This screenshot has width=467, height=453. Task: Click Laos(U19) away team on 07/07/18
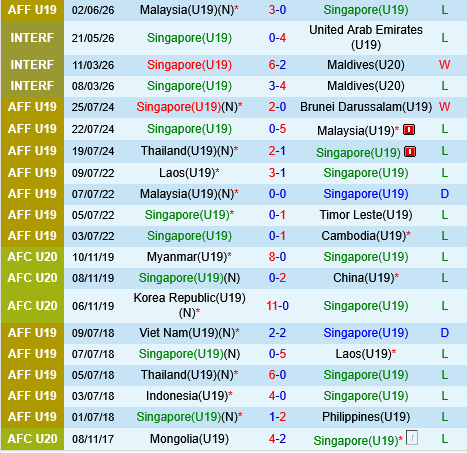pyautogui.click(x=363, y=354)
